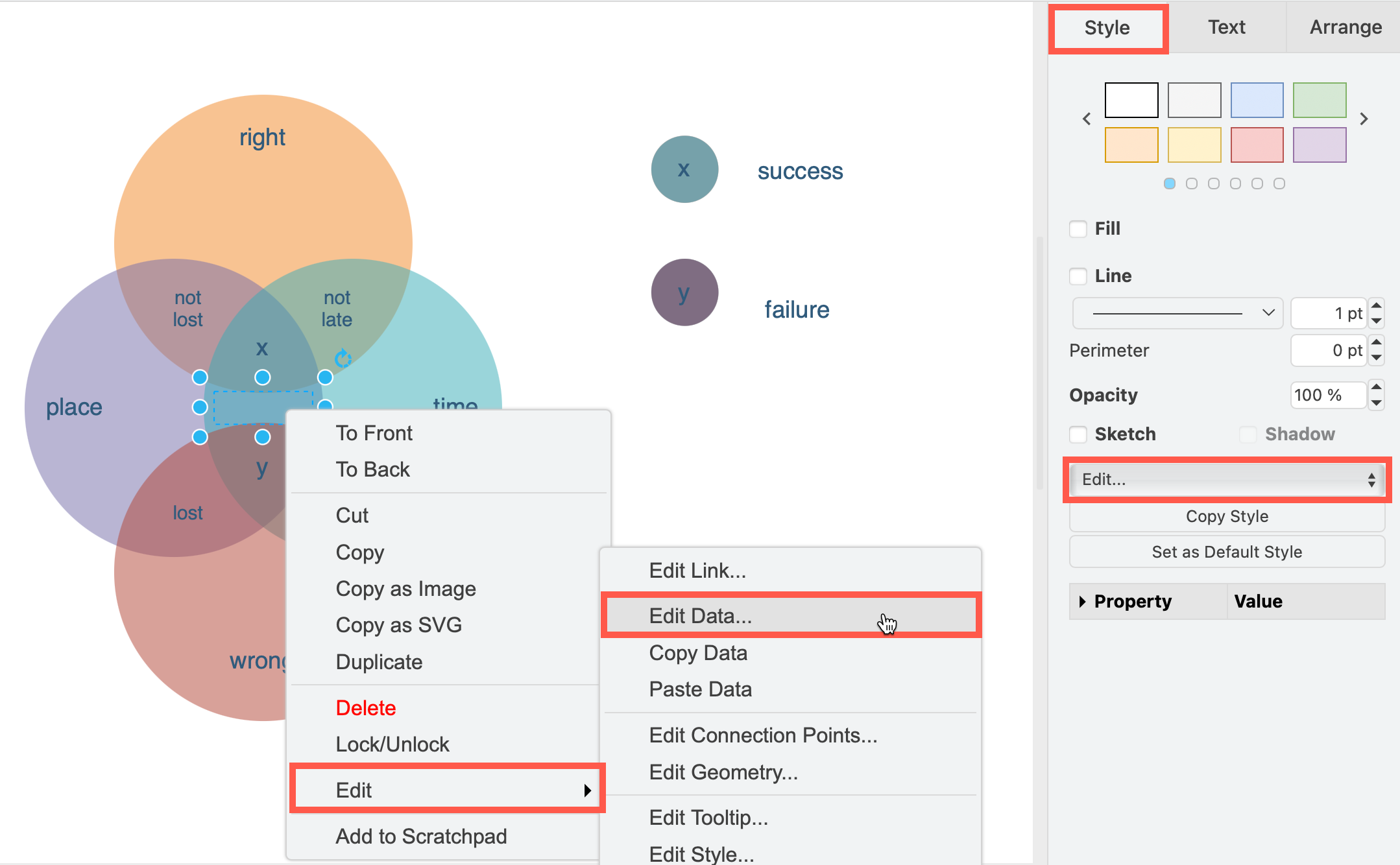
Task: Select the second style page dot
Action: tap(1192, 184)
